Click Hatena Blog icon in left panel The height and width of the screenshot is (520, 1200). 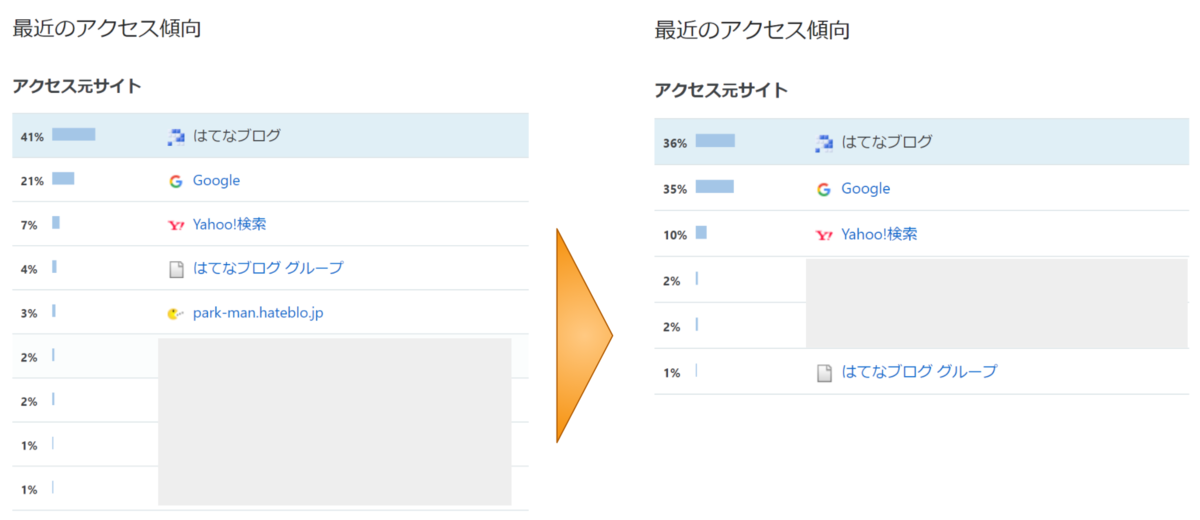176,137
